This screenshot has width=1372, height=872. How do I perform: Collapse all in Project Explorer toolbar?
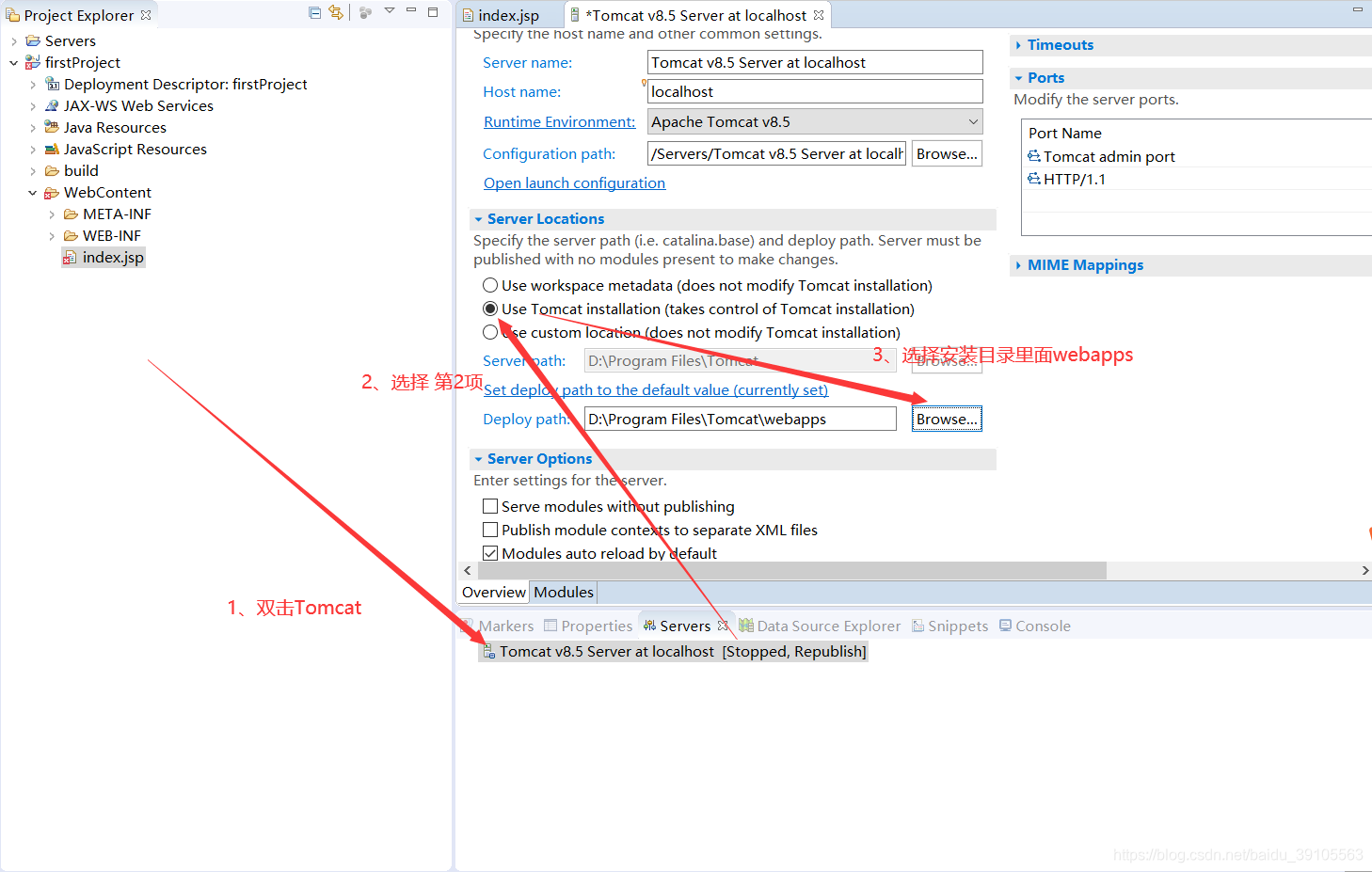(x=314, y=12)
